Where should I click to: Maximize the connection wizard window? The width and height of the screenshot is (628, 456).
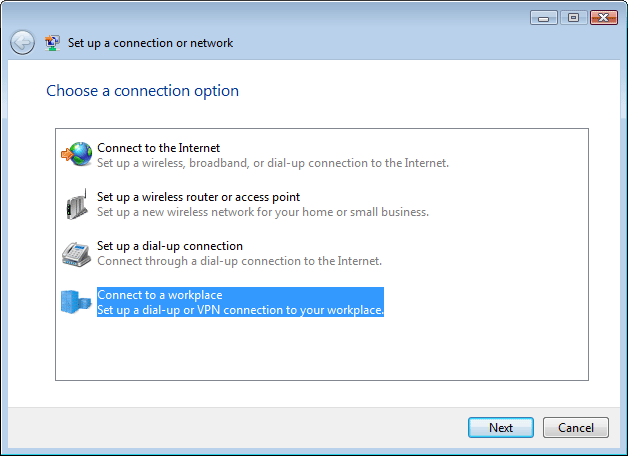(x=573, y=18)
